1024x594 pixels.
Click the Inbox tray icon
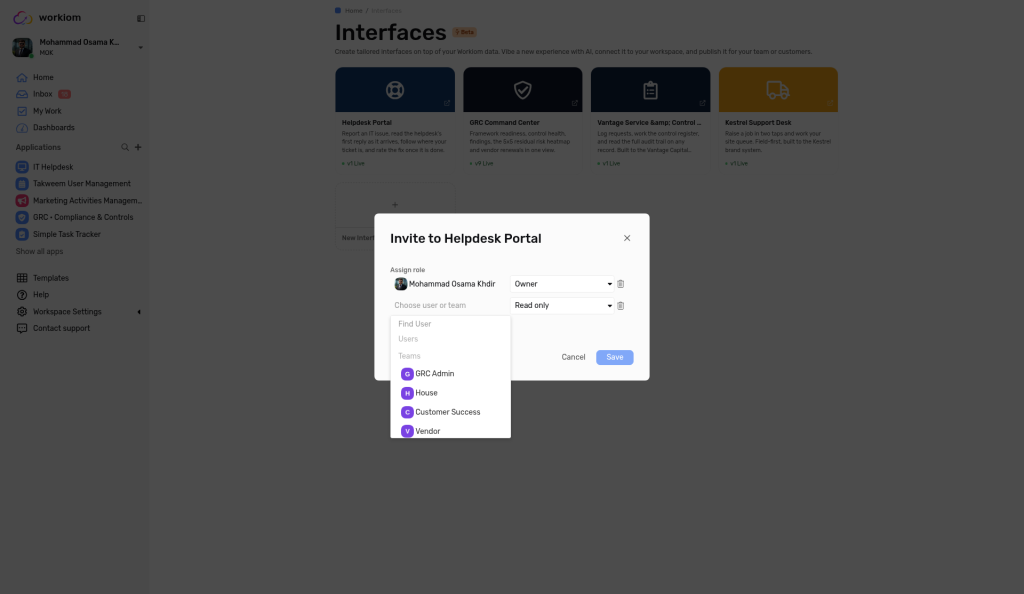click(22, 94)
